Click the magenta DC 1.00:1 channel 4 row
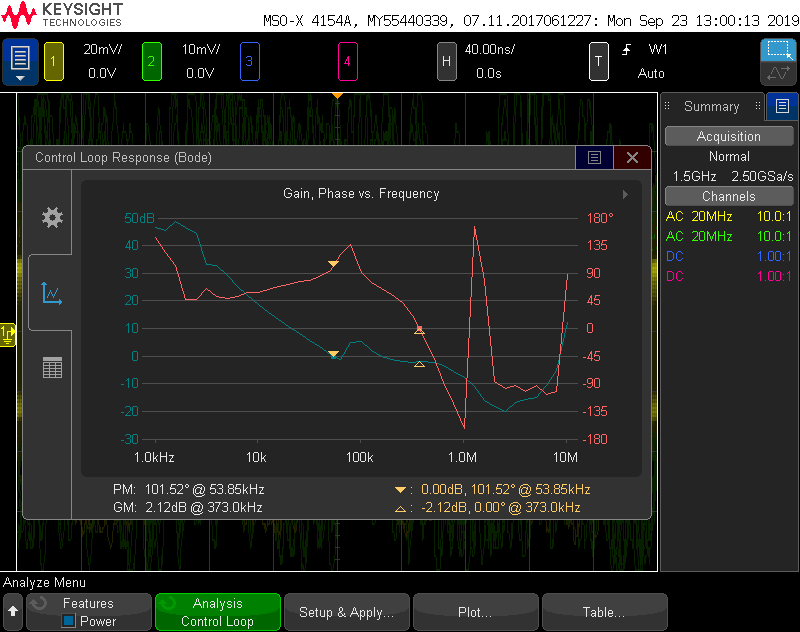The image size is (800, 632). (x=729, y=276)
